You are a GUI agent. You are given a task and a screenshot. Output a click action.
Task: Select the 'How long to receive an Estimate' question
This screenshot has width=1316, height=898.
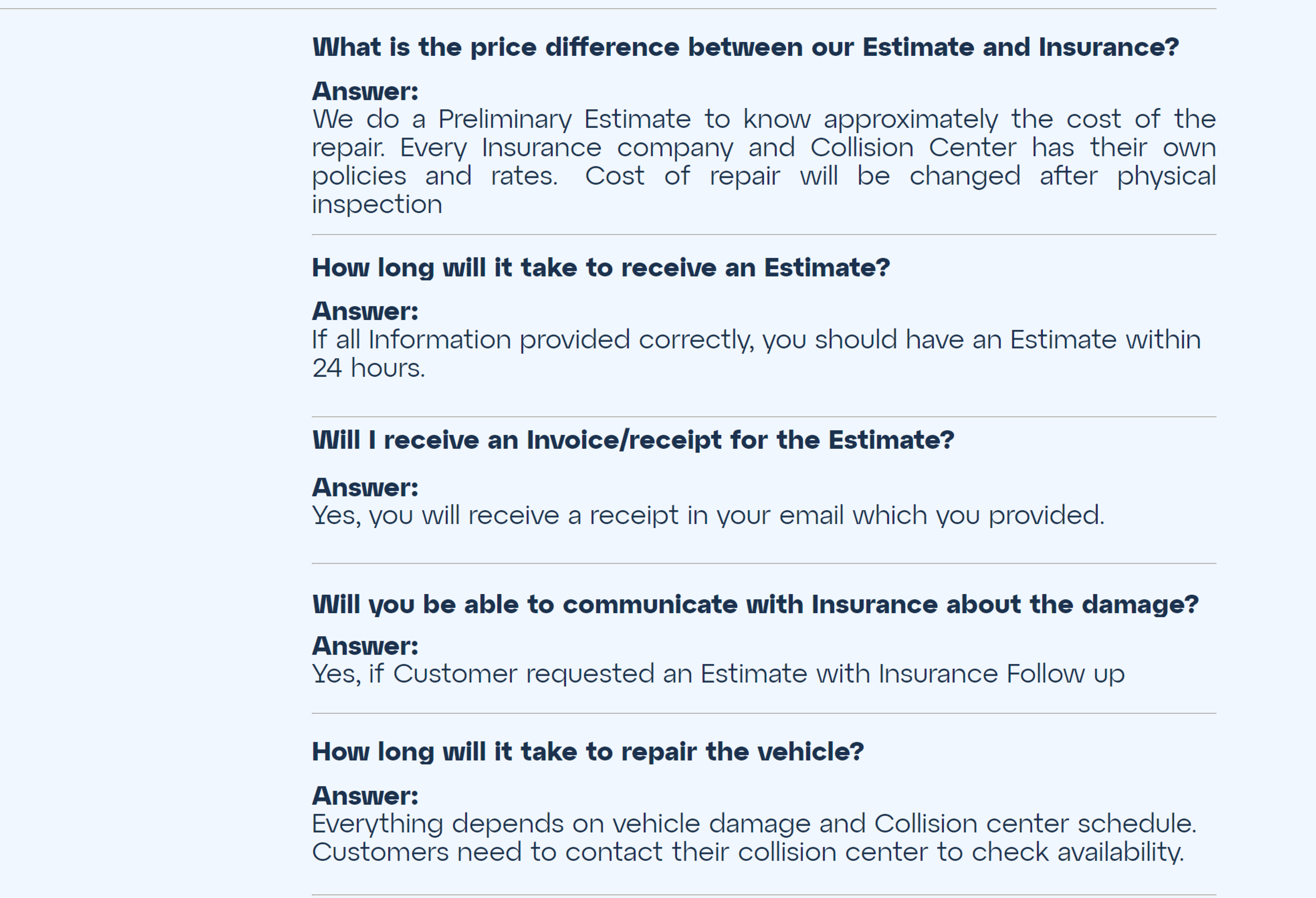coord(601,268)
